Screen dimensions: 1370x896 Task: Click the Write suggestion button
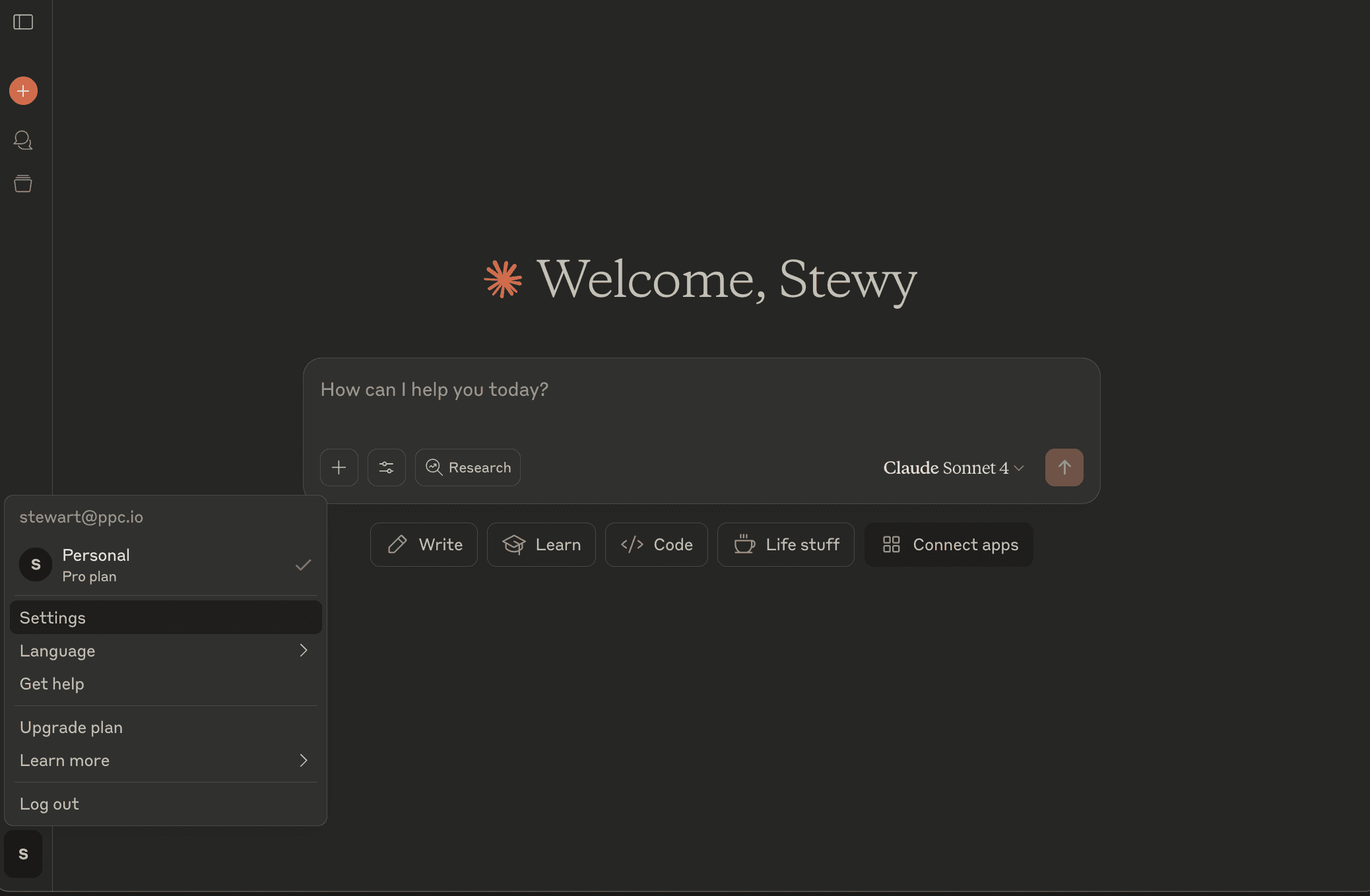(424, 544)
